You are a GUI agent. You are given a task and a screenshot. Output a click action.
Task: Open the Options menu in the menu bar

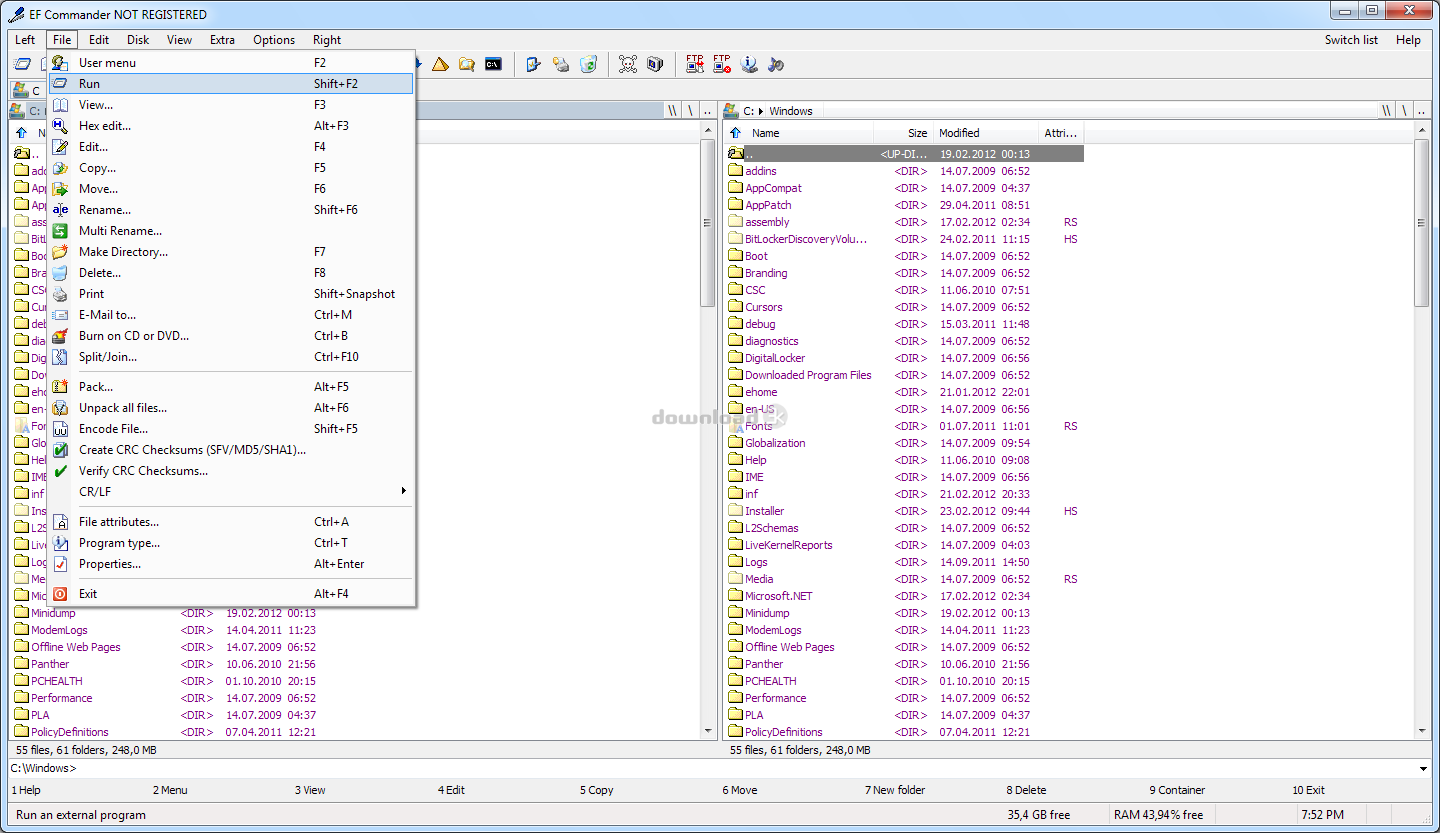coord(274,40)
